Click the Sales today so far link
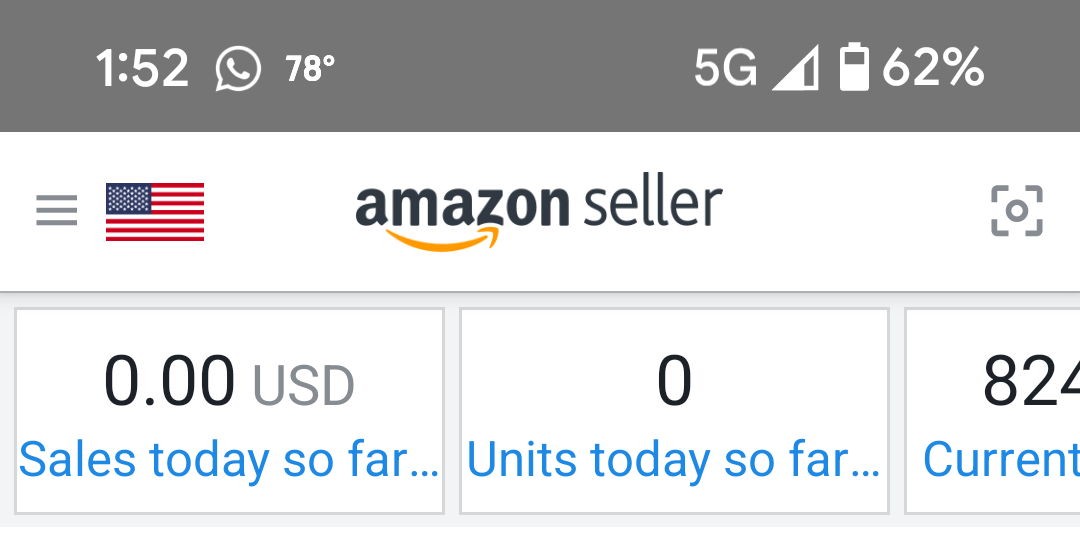 click(229, 459)
